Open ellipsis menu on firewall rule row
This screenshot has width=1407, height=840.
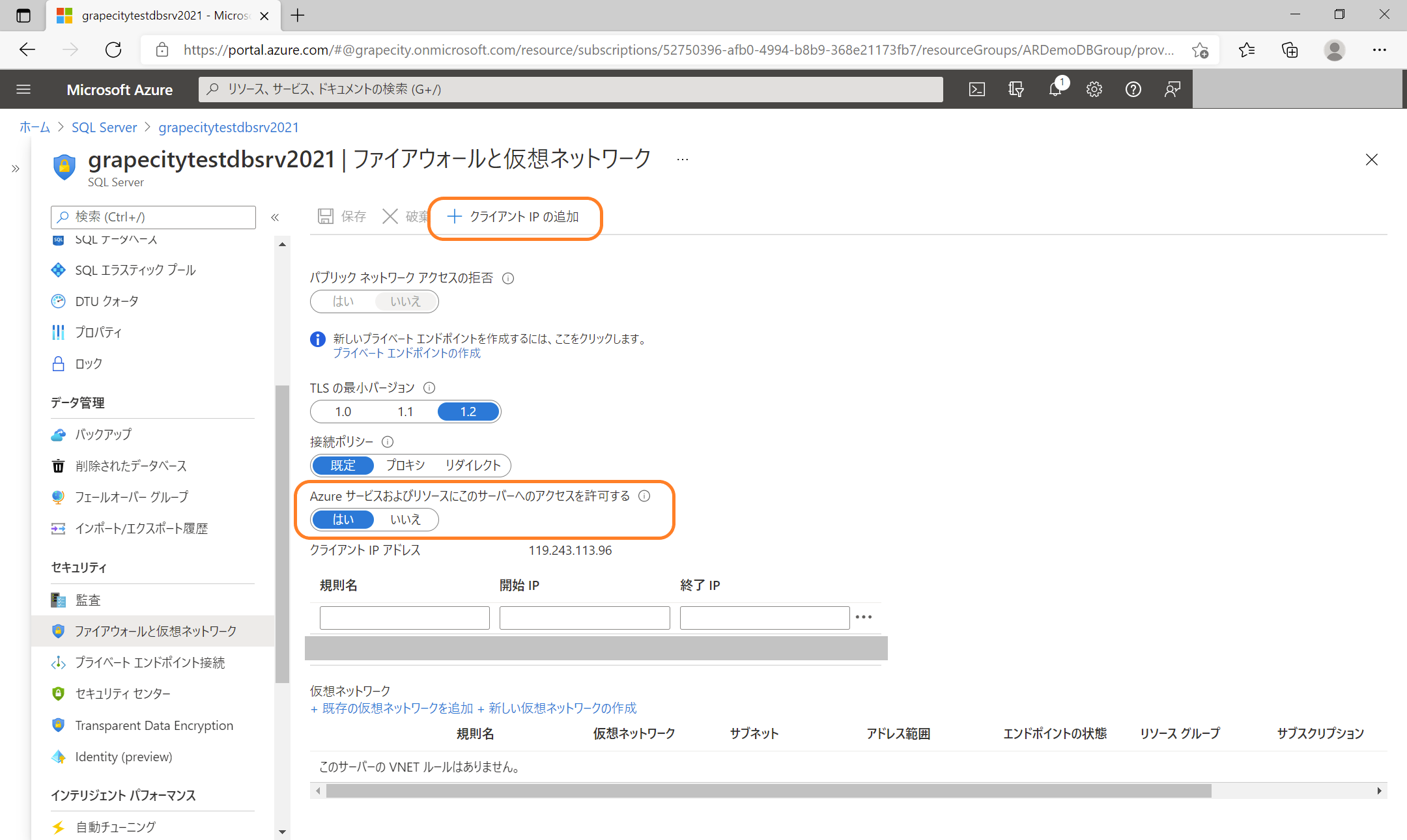864,617
